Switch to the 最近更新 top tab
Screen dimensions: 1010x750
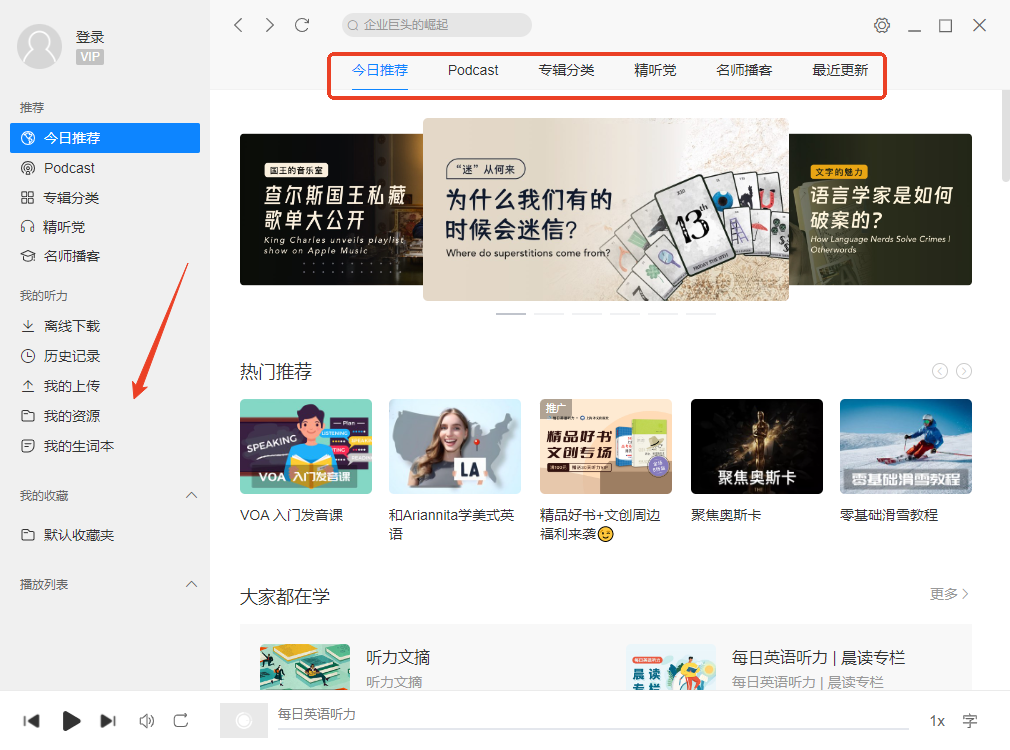point(840,70)
